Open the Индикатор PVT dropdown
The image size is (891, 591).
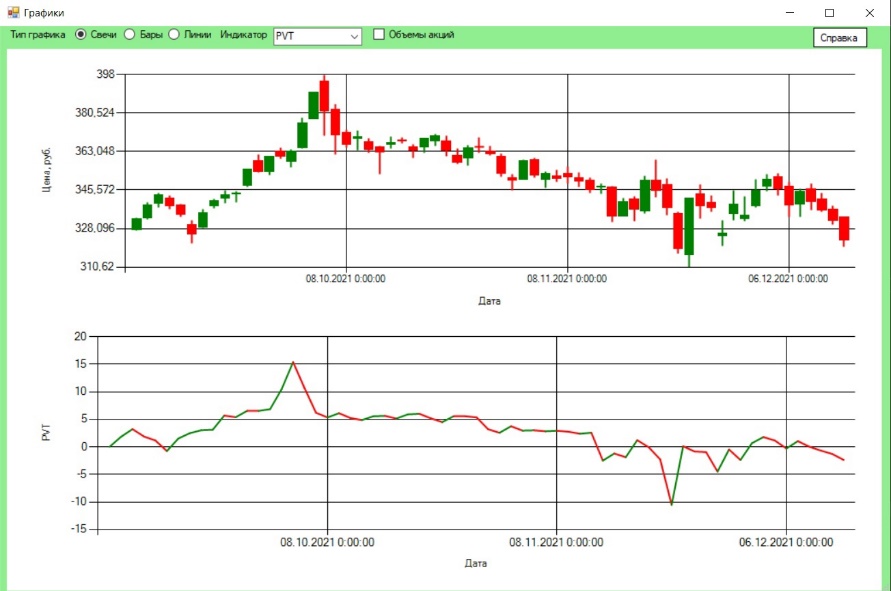(317, 36)
